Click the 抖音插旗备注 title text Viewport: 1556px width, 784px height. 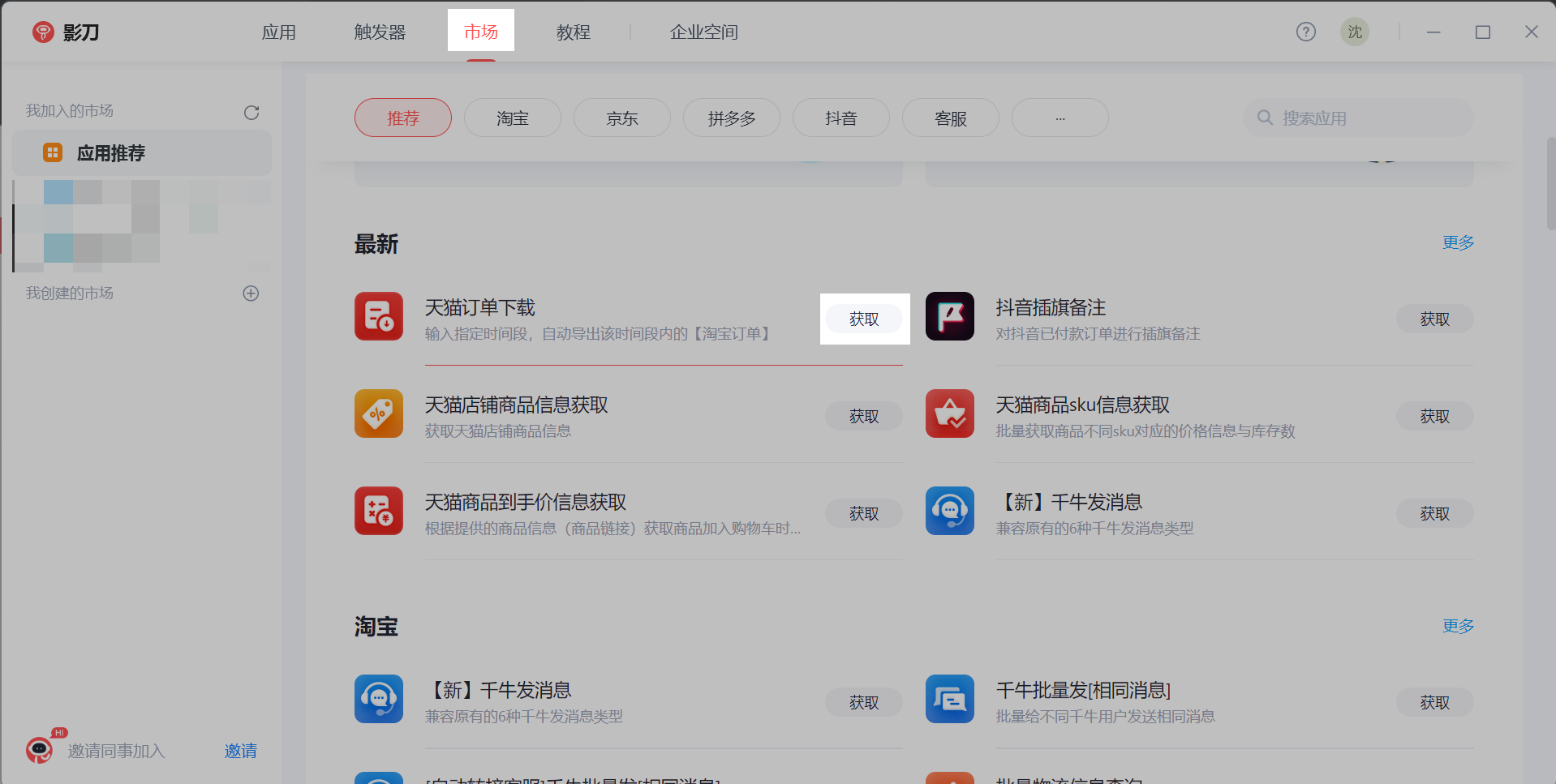tap(1051, 307)
